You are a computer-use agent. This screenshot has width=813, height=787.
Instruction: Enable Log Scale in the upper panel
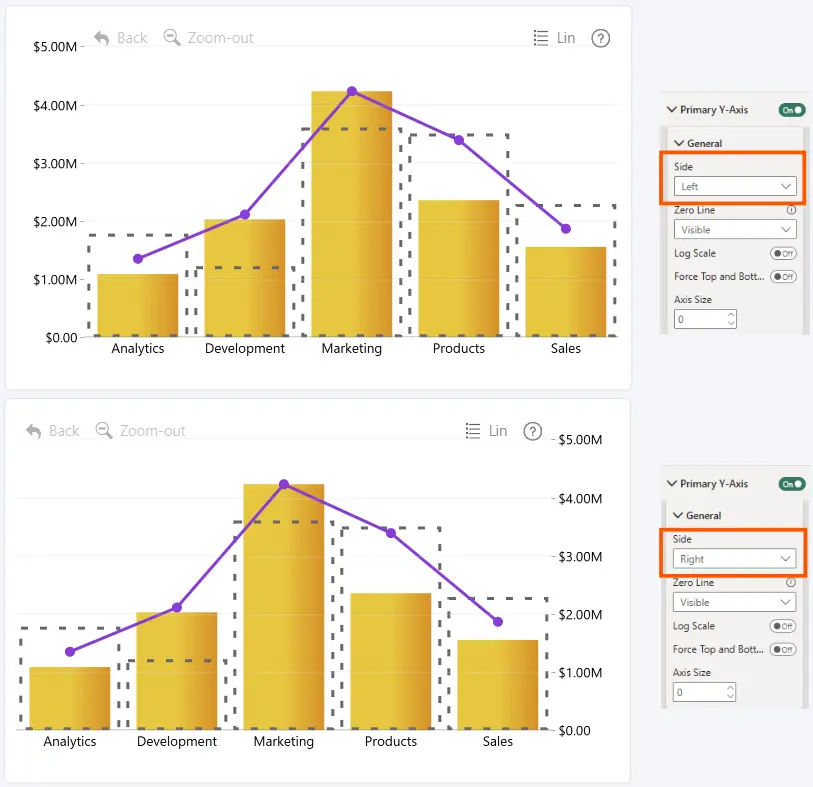pos(783,254)
